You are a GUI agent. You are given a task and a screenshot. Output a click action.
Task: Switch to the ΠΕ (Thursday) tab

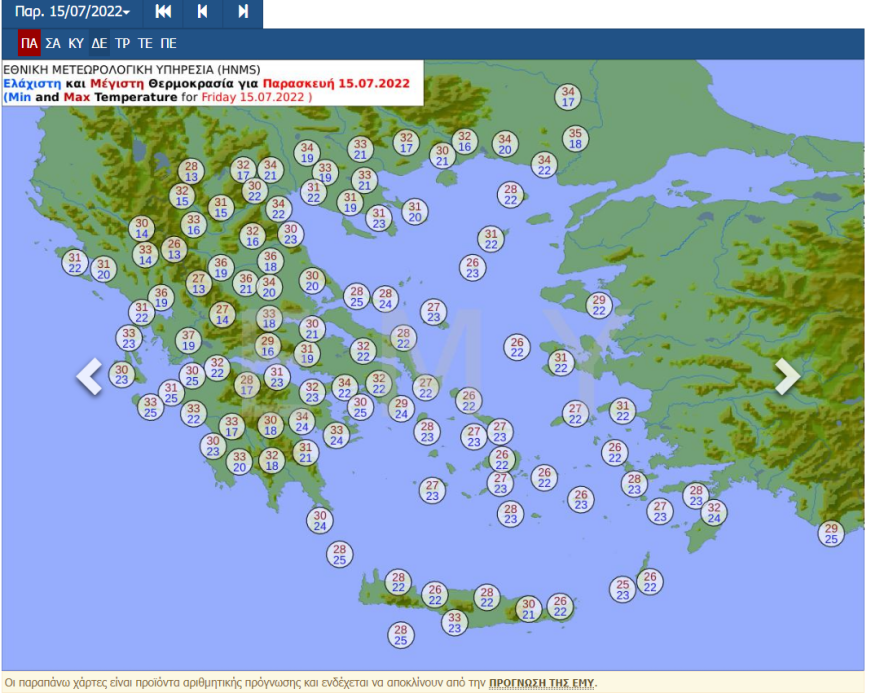tap(168, 43)
